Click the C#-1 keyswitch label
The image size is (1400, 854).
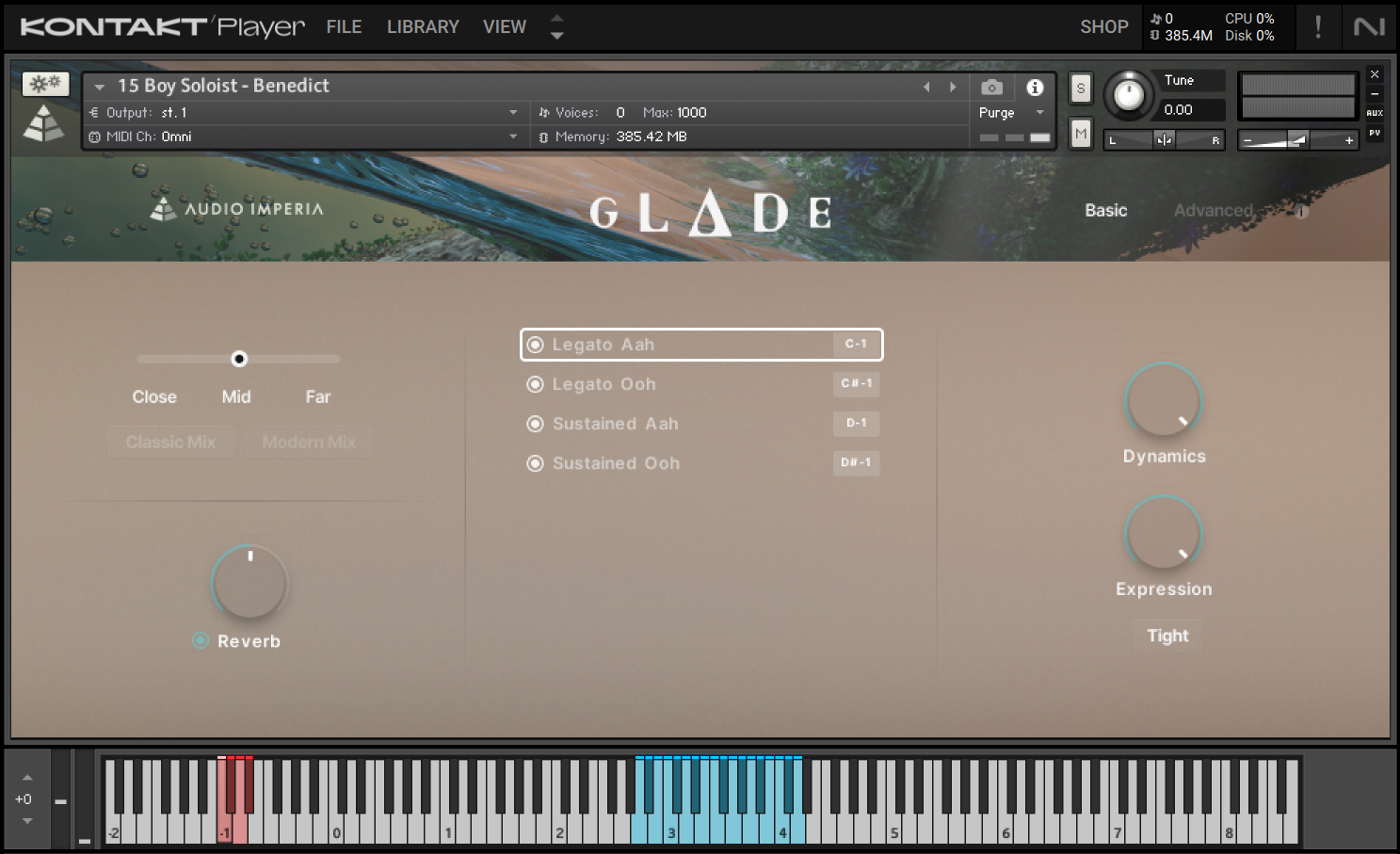[x=856, y=384]
